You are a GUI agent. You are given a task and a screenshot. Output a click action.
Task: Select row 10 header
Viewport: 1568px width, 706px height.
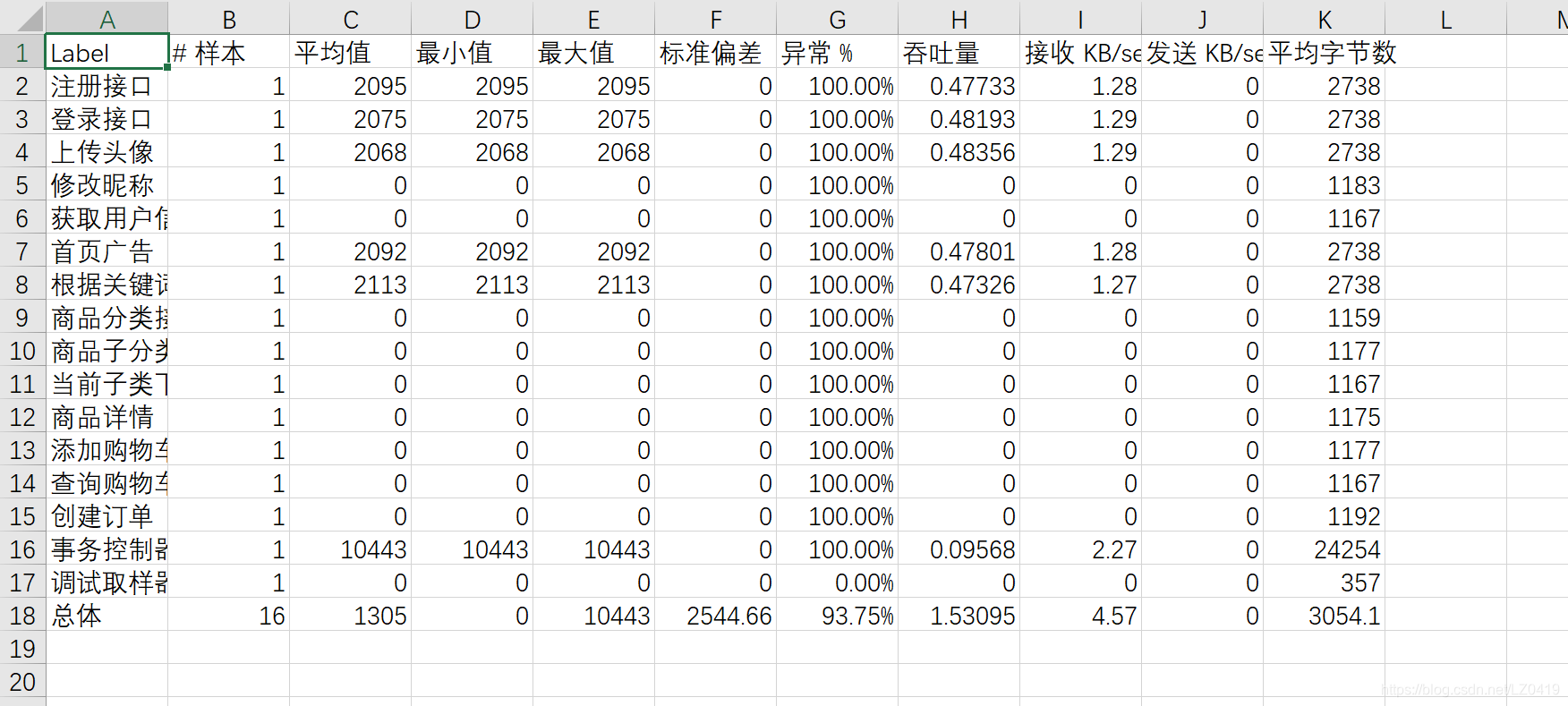pos(22,351)
